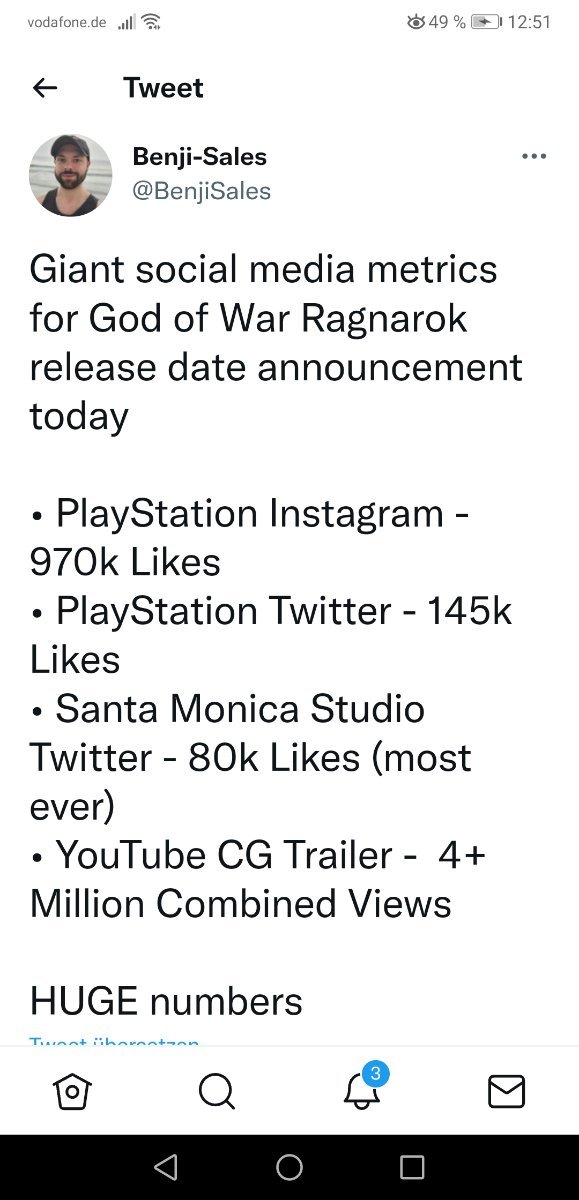
Task: Tap Android home circle navigation button
Action: coord(289,1167)
